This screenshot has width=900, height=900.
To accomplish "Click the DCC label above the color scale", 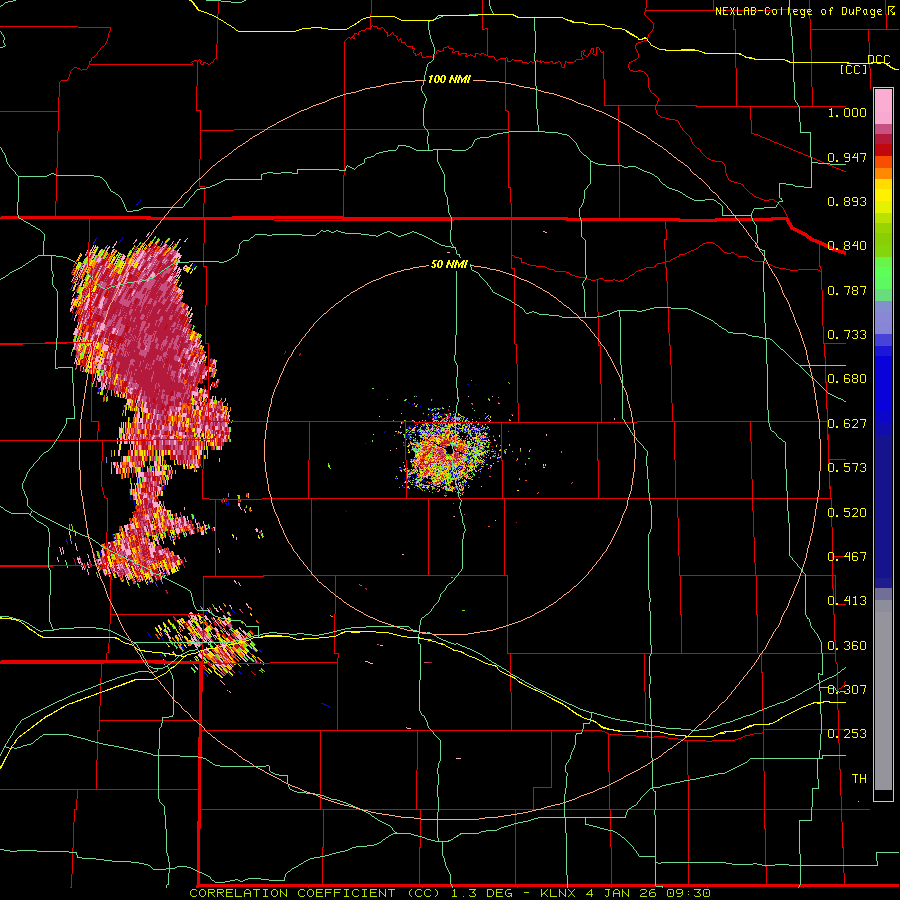I will [879, 60].
